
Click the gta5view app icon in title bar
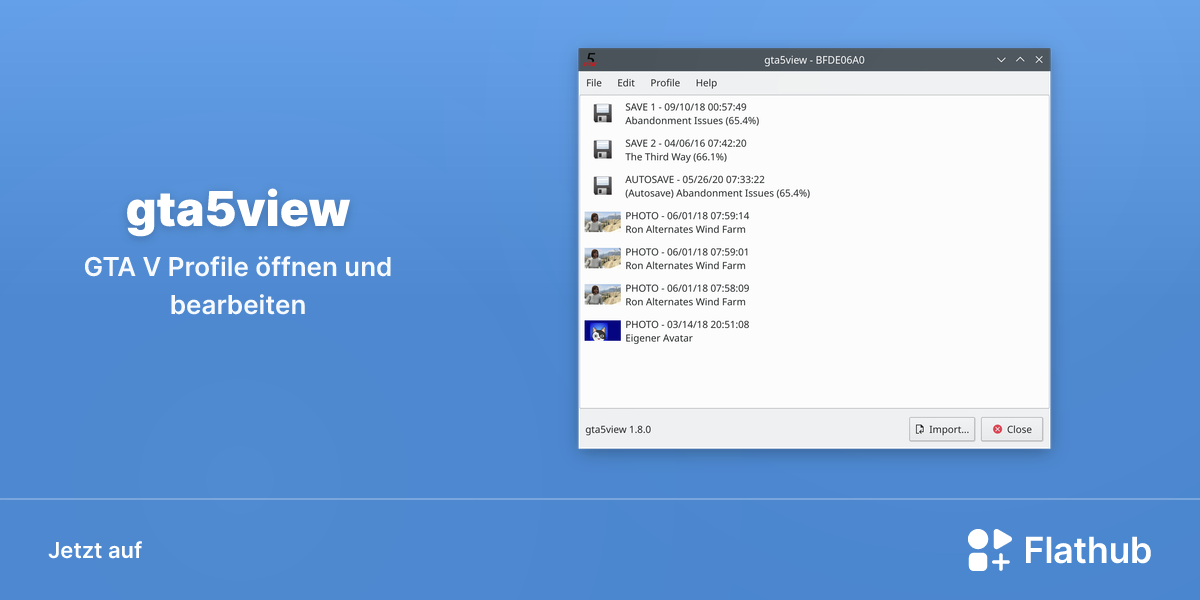591,59
